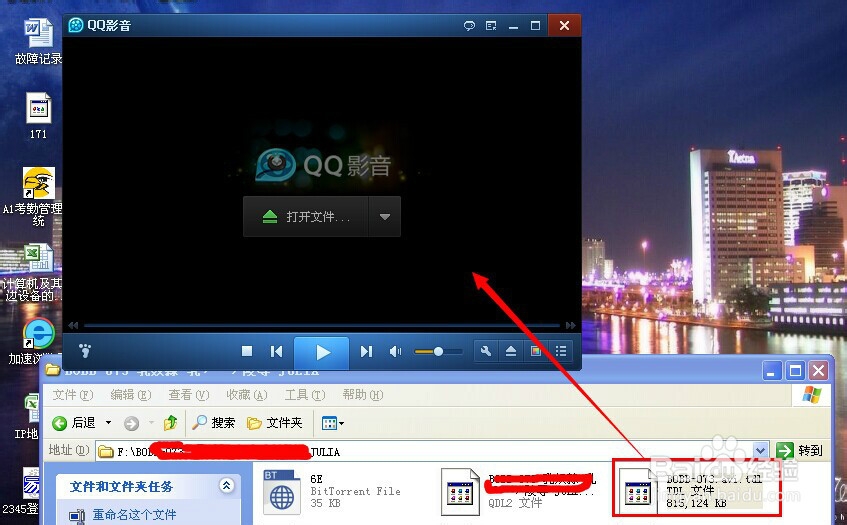
Task: Open the wrench settings tool in player
Action: click(x=486, y=352)
